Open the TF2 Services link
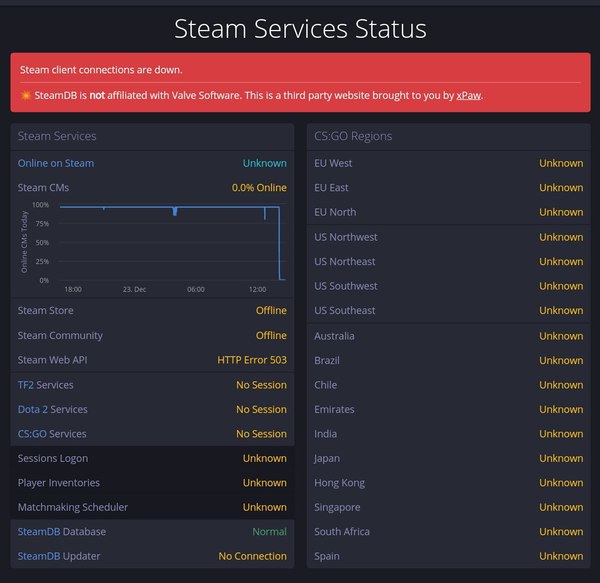This screenshot has width=600, height=583. tap(26, 385)
